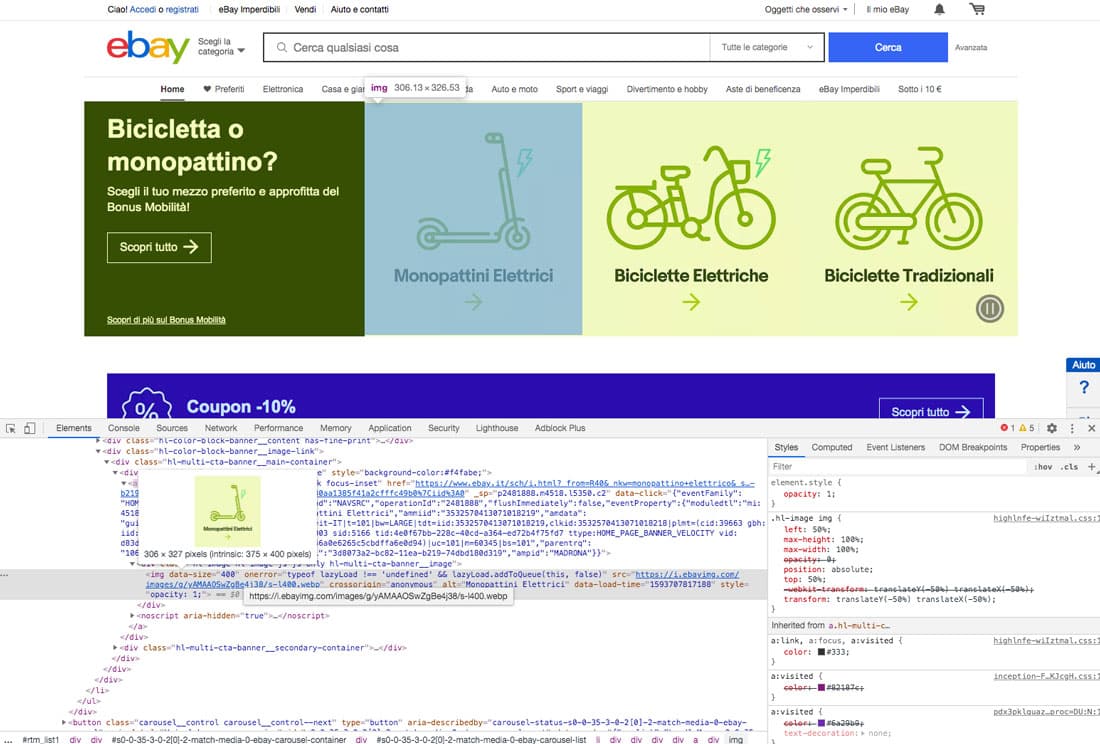Click the blue Cerca search button
Screen dimensions: 1100x744
coord(887,47)
